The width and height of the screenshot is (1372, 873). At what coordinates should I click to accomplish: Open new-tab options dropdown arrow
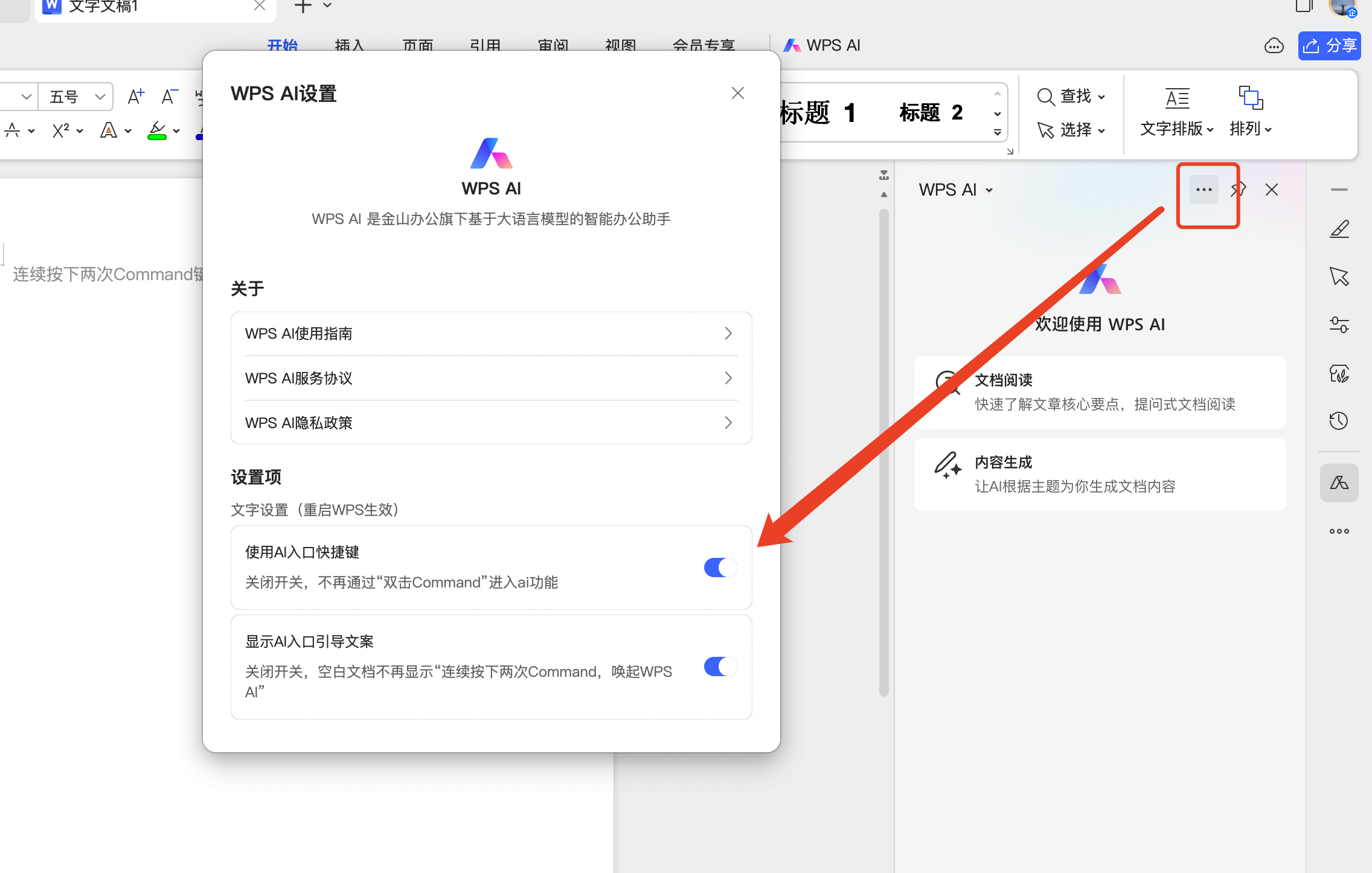click(327, 5)
